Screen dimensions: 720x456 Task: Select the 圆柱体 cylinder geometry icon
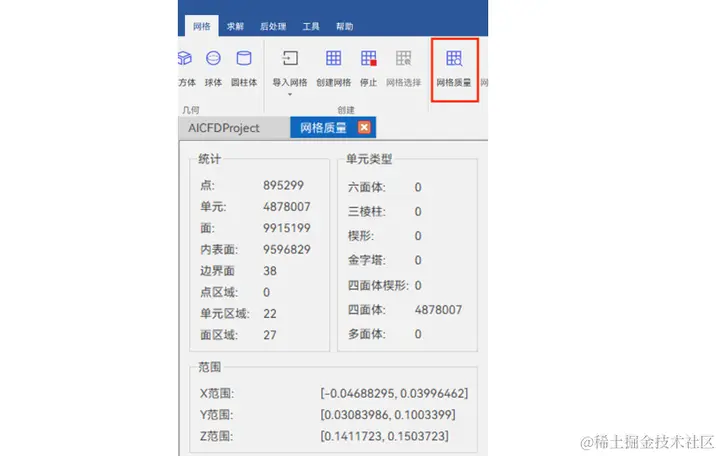tap(244, 58)
